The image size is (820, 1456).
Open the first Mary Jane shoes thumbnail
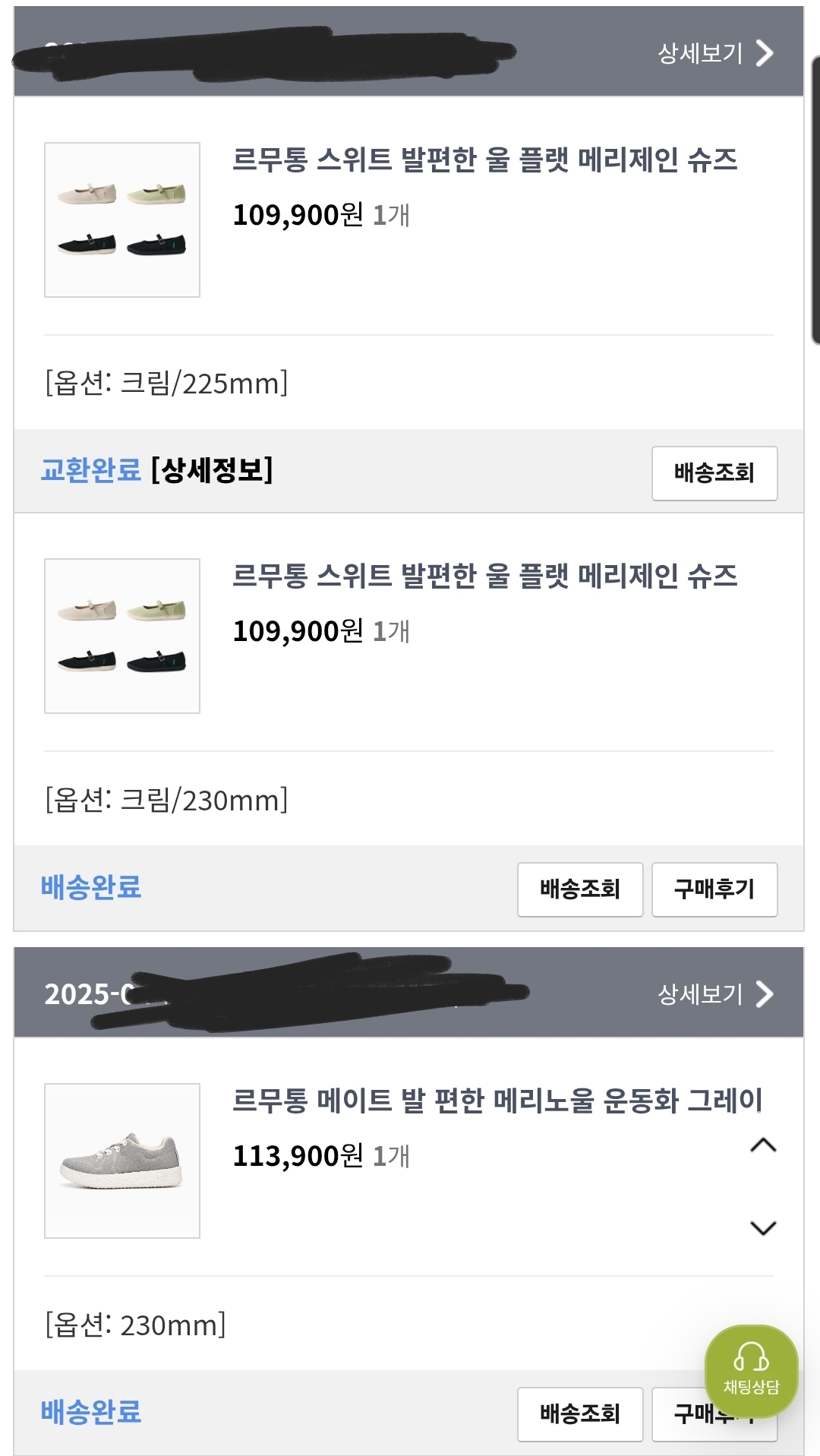(122, 220)
